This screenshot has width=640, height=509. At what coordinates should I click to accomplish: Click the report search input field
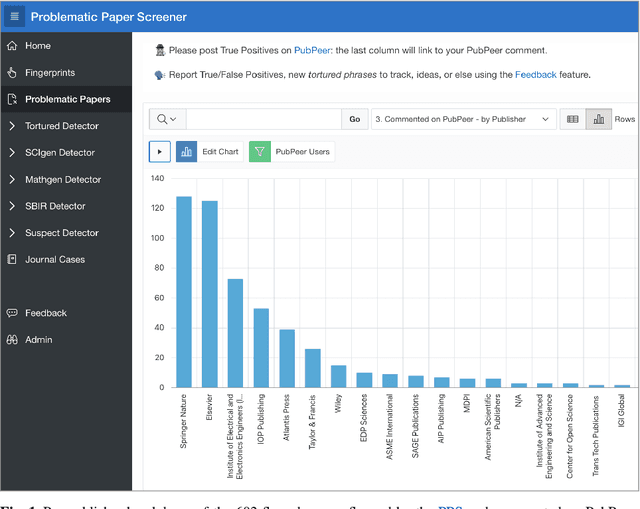pos(263,119)
